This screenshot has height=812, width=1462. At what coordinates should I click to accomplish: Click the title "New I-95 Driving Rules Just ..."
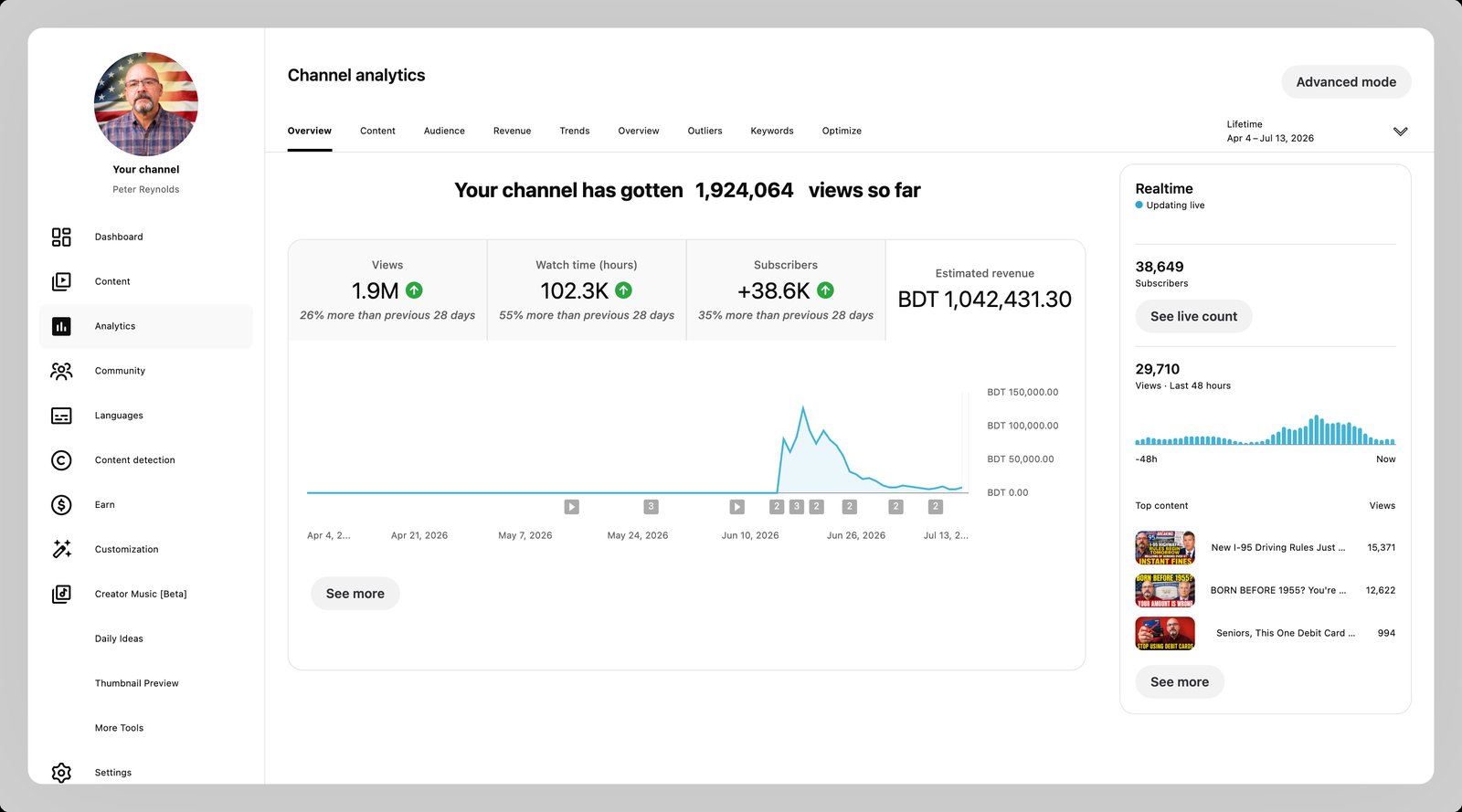(1278, 548)
